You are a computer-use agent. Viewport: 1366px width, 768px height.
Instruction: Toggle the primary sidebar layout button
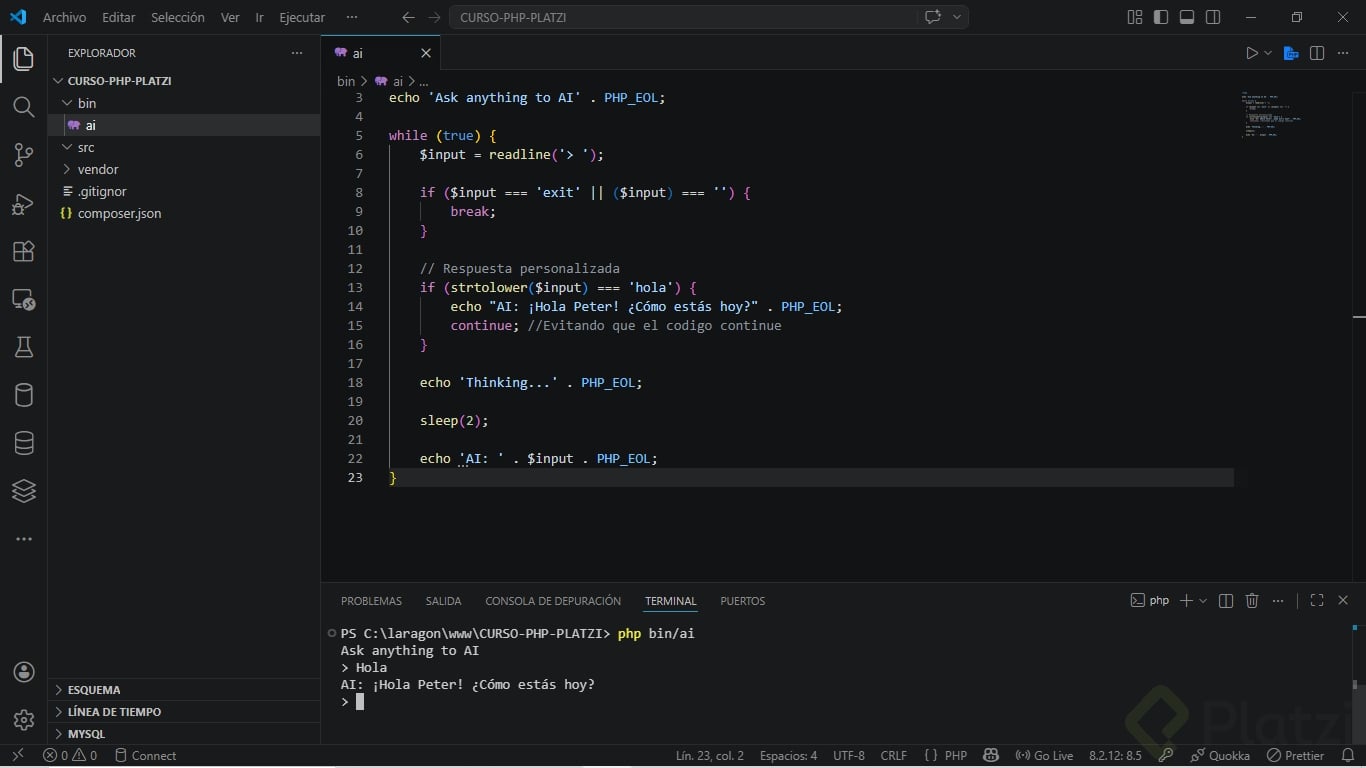tap(1160, 17)
